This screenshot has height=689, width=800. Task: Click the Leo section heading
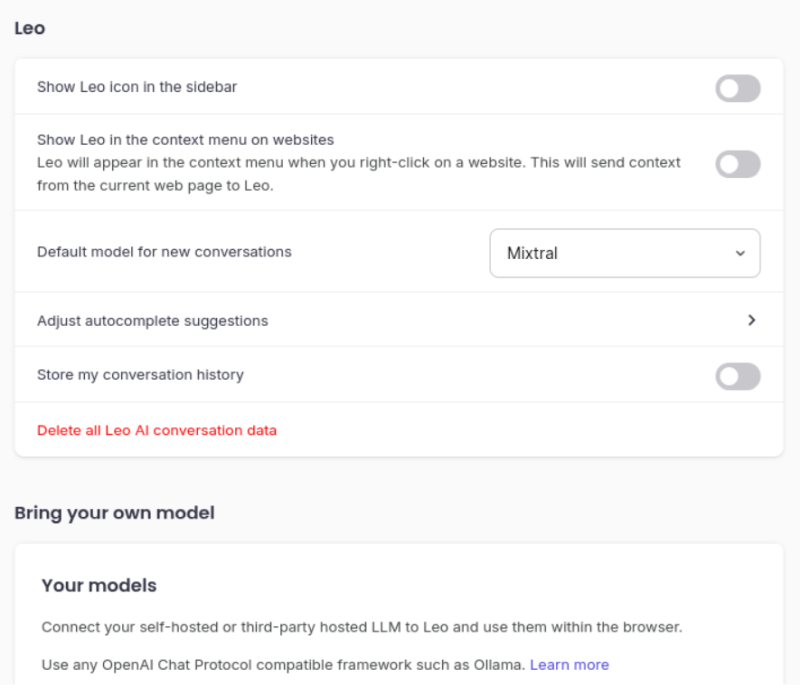point(30,28)
